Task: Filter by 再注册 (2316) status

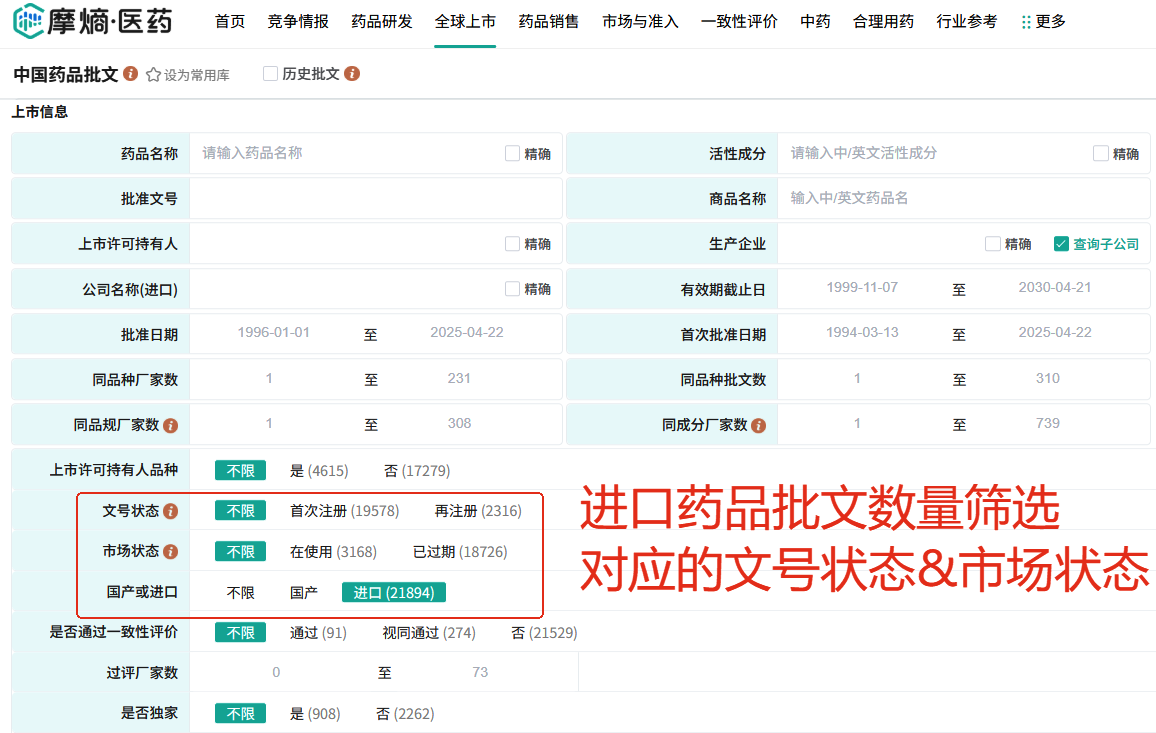Action: tap(477, 511)
